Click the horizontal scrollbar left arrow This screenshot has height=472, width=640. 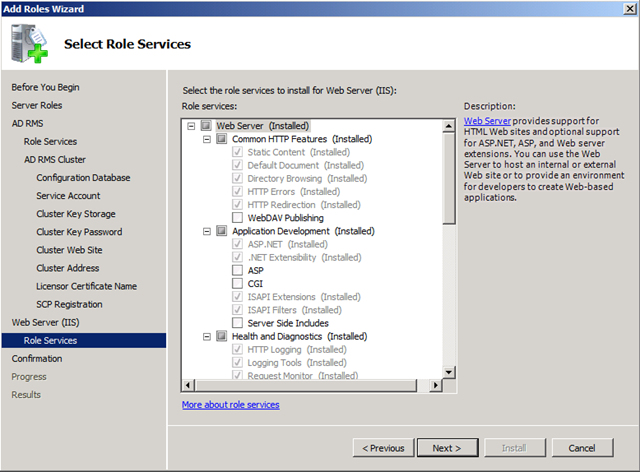click(188, 385)
